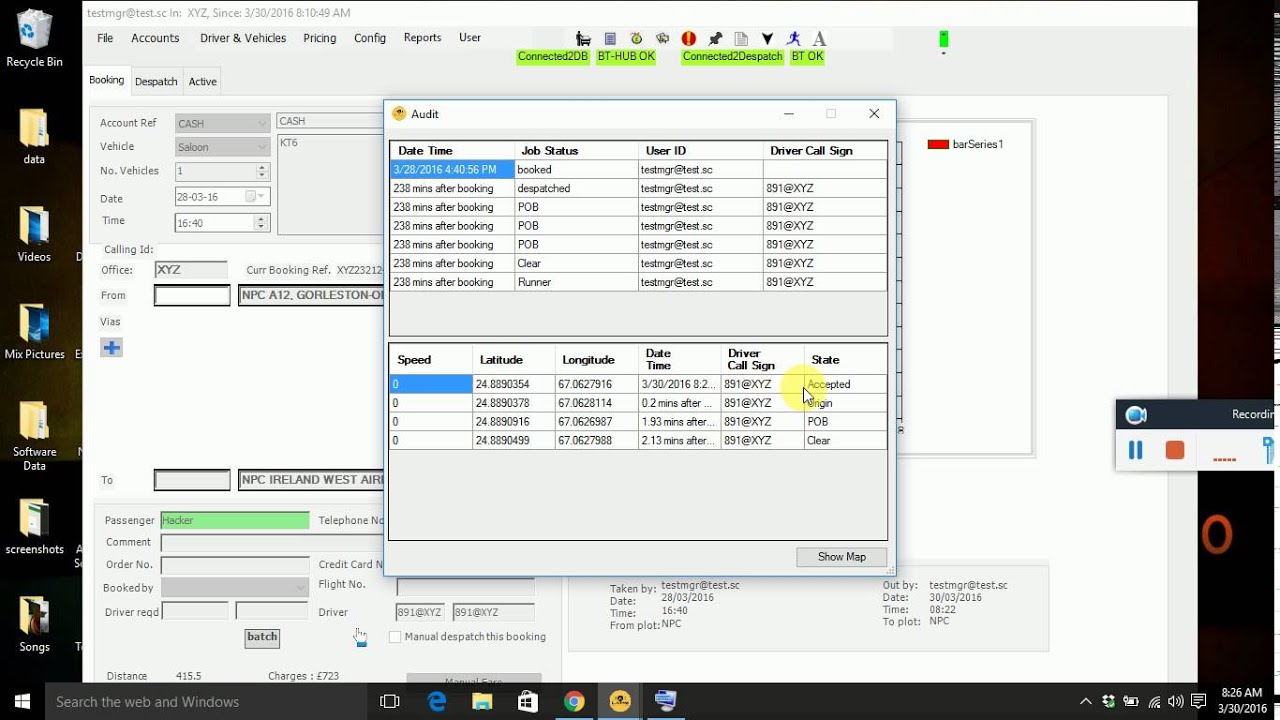
Task: Click the blue list document toolbar icon
Action: (610, 38)
